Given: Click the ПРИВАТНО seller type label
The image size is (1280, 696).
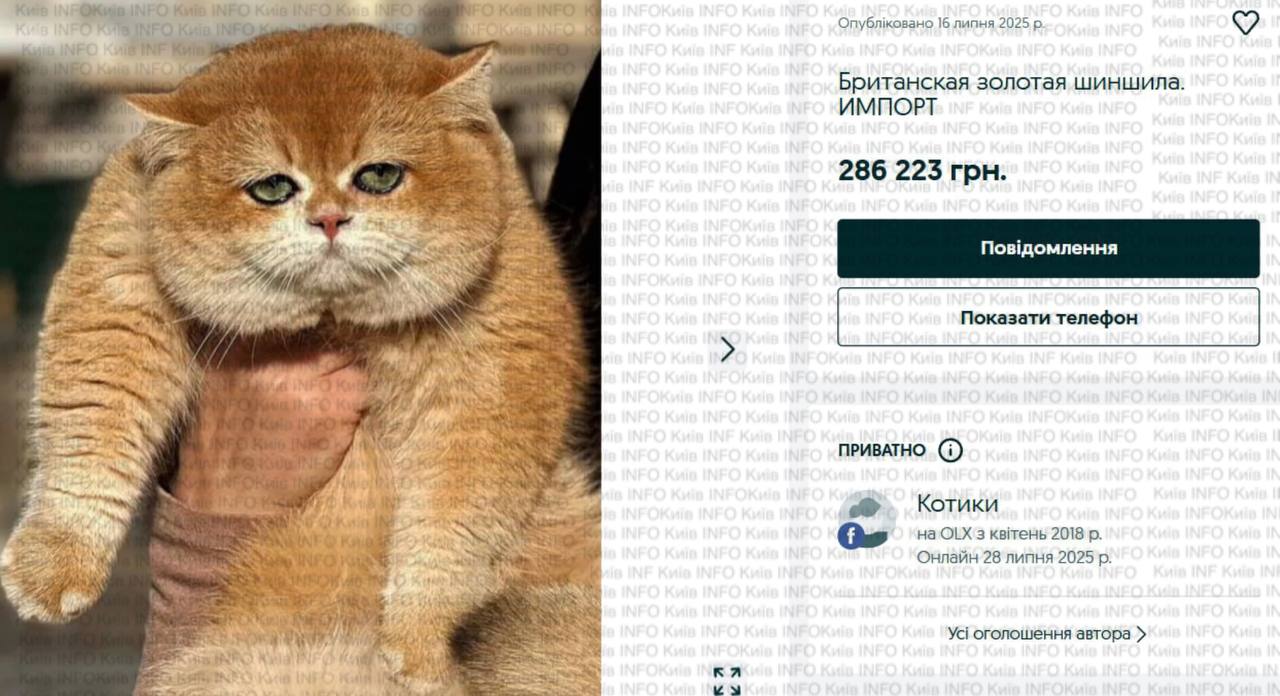Looking at the screenshot, I should tap(882, 450).
